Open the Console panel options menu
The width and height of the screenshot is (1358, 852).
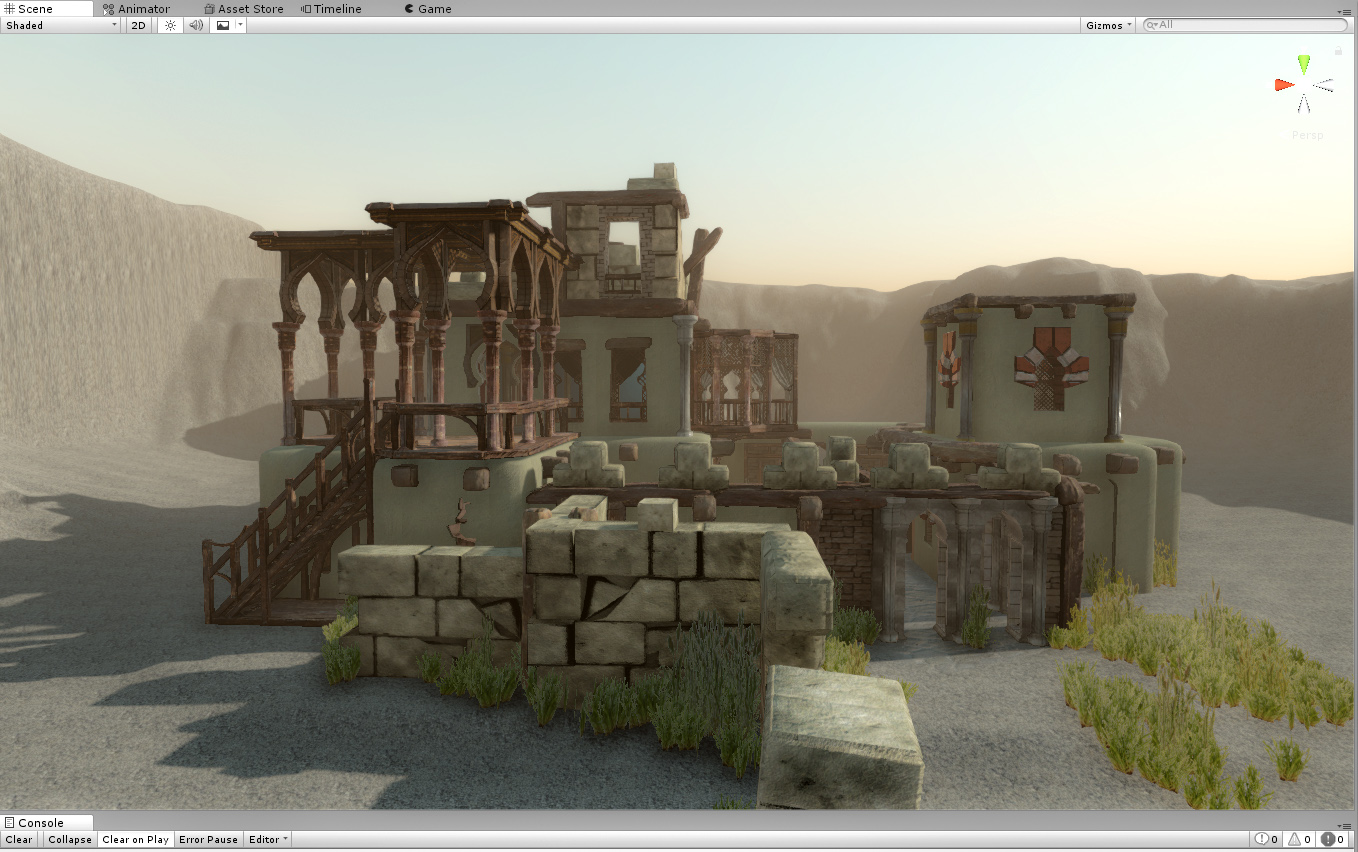tap(1346, 824)
